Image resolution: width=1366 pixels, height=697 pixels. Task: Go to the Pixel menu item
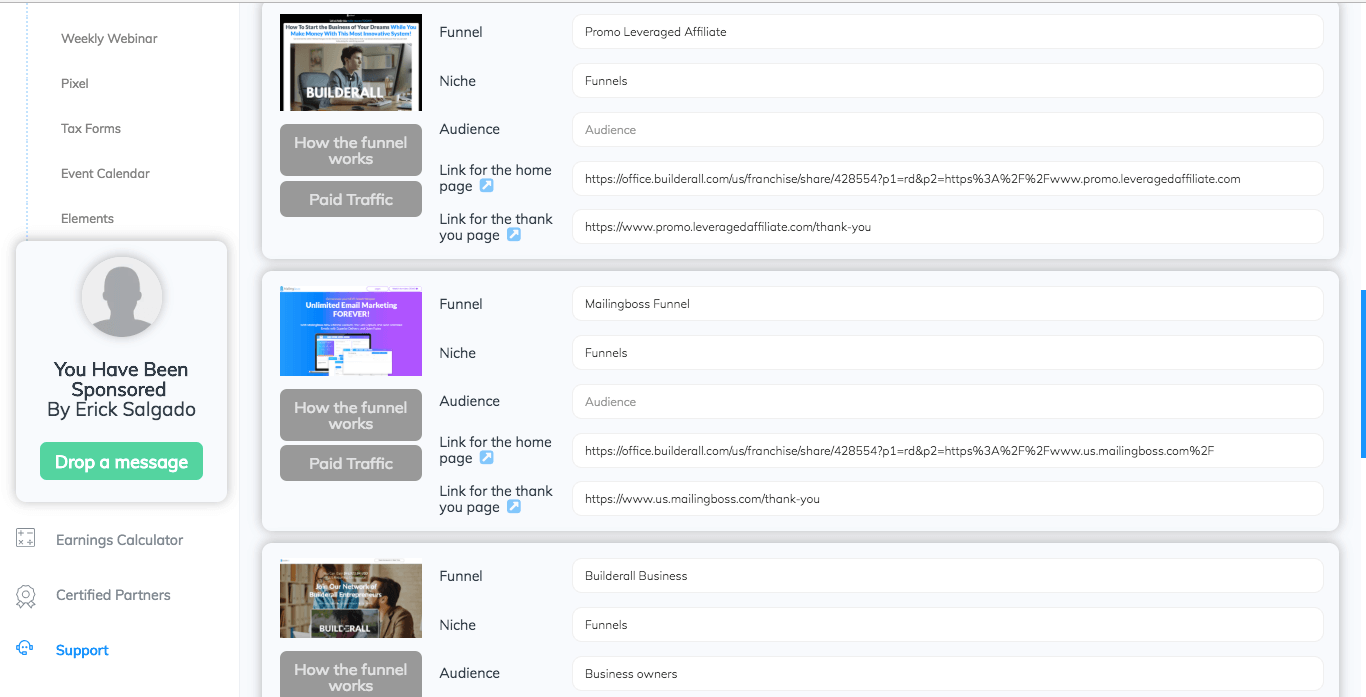75,84
